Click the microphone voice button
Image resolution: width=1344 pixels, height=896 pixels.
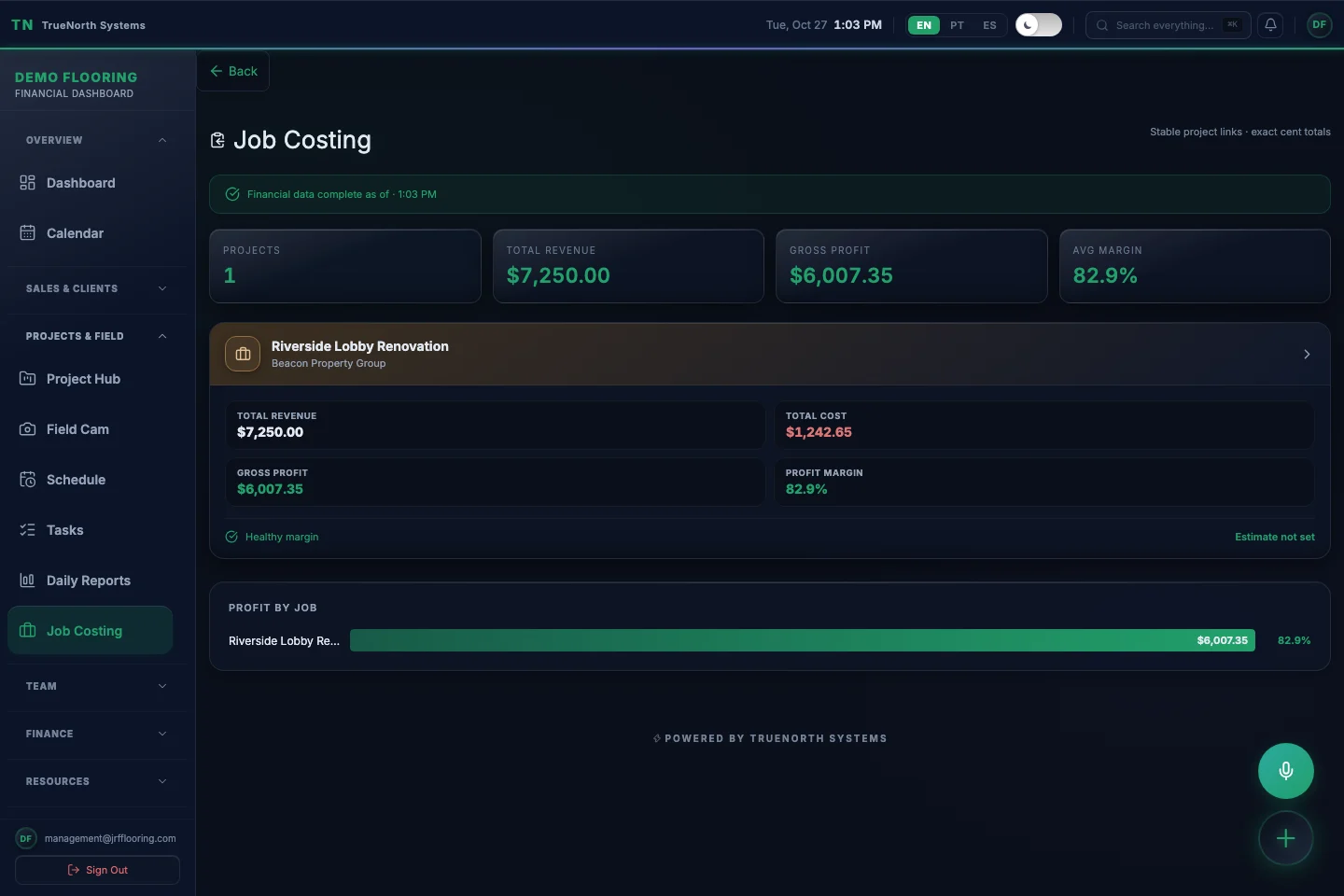pos(1286,771)
